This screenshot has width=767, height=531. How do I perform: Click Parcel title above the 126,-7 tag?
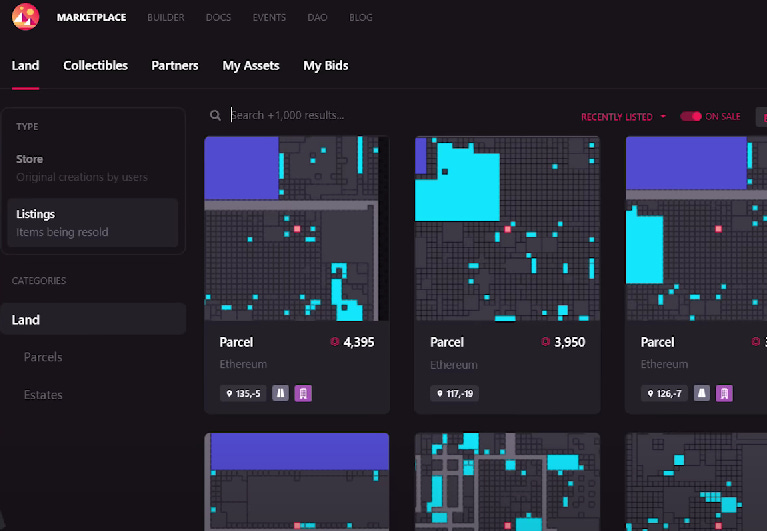[x=657, y=342]
